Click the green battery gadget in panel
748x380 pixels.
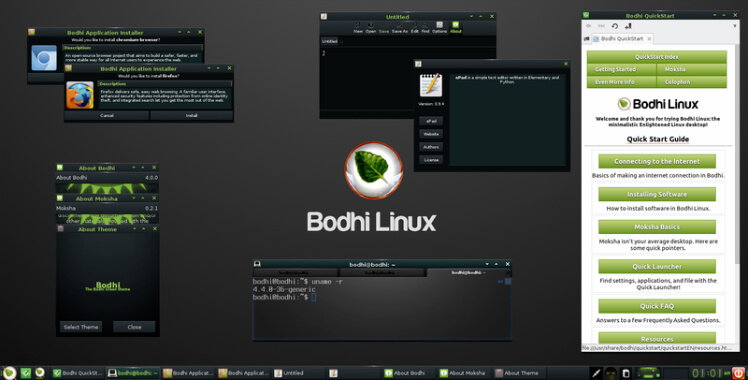pos(649,373)
